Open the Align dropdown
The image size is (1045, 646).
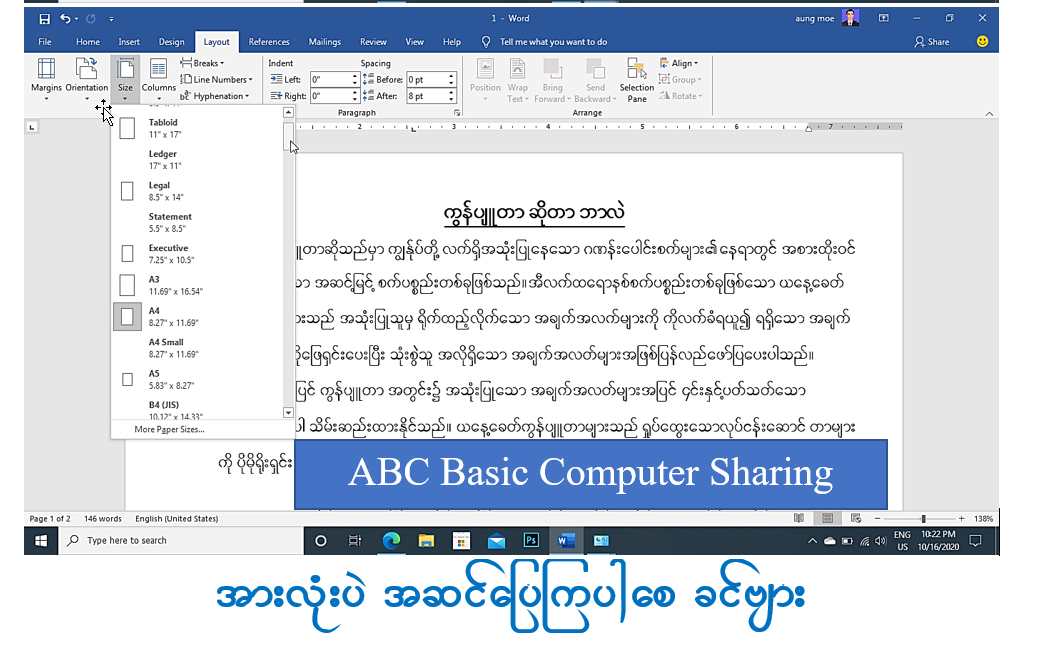click(679, 63)
